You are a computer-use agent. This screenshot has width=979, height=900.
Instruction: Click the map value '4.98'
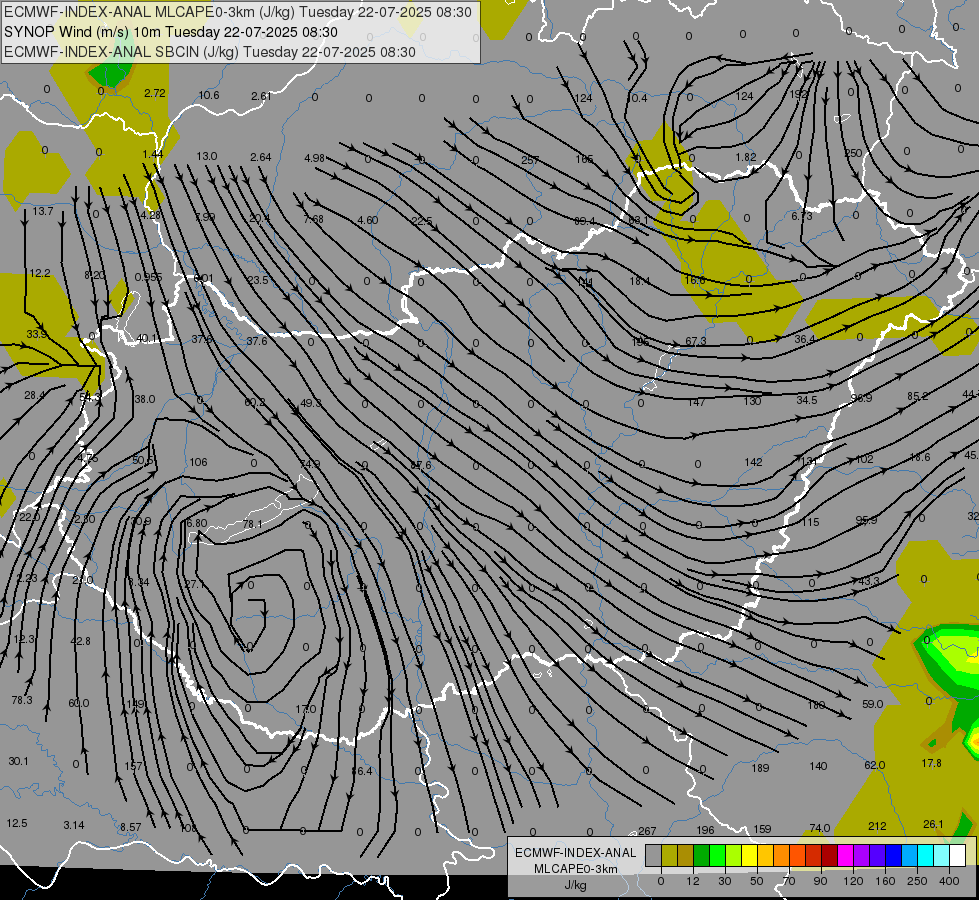tap(314, 158)
